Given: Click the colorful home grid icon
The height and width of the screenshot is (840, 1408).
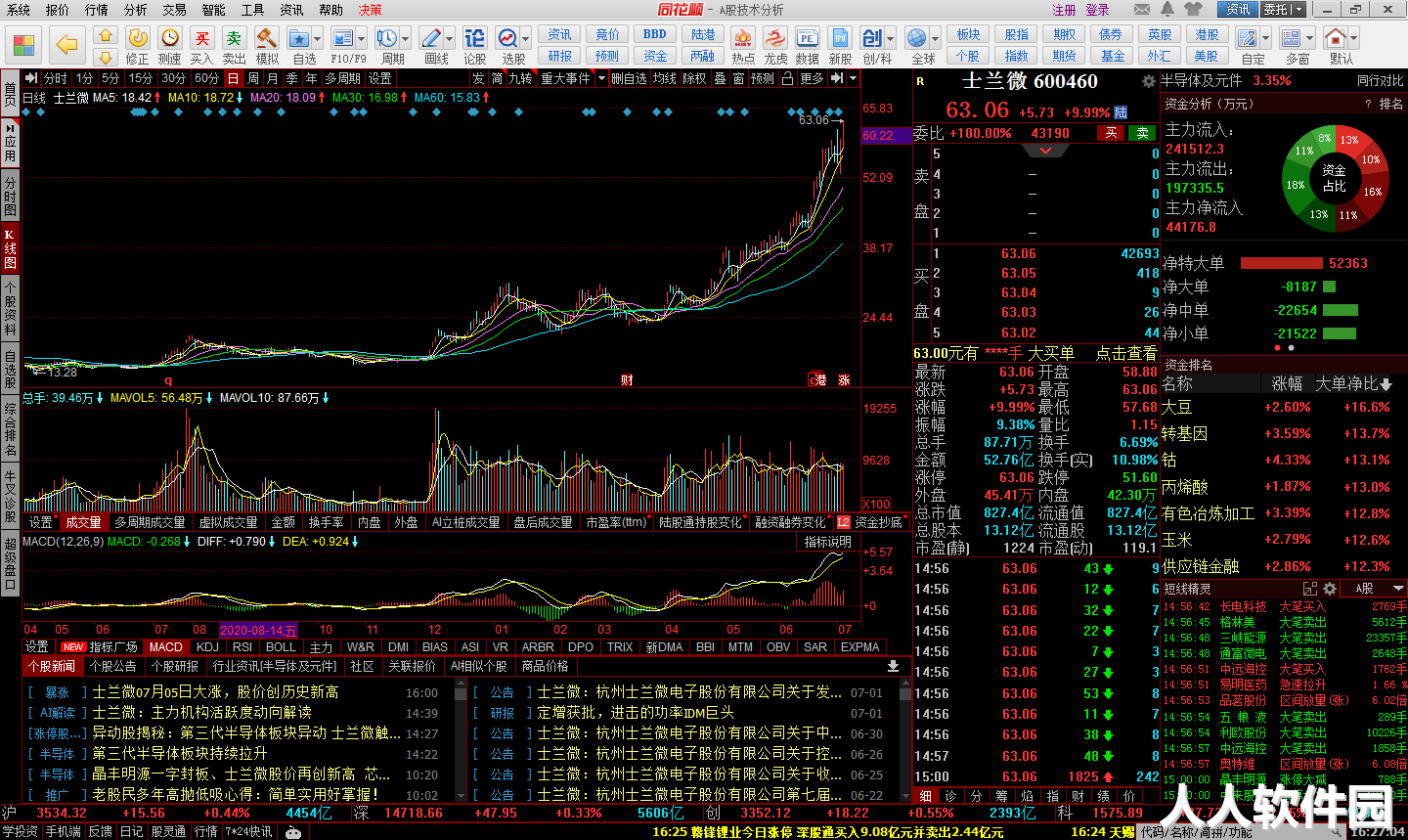Looking at the screenshot, I should pos(23,45).
